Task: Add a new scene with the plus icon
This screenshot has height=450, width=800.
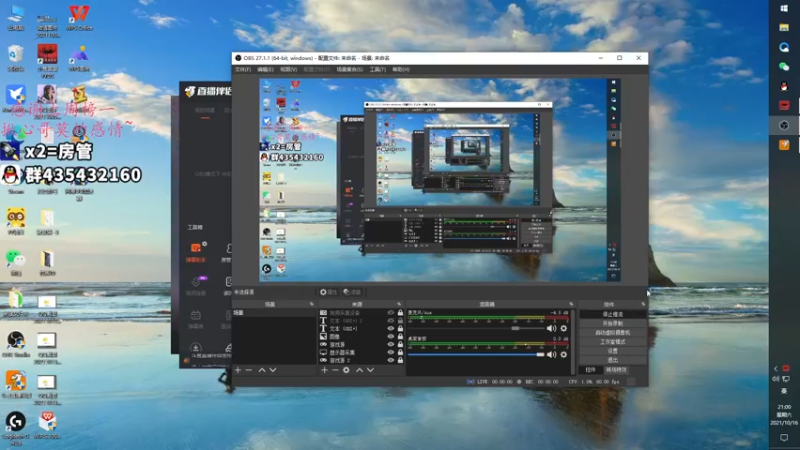Action: point(238,370)
